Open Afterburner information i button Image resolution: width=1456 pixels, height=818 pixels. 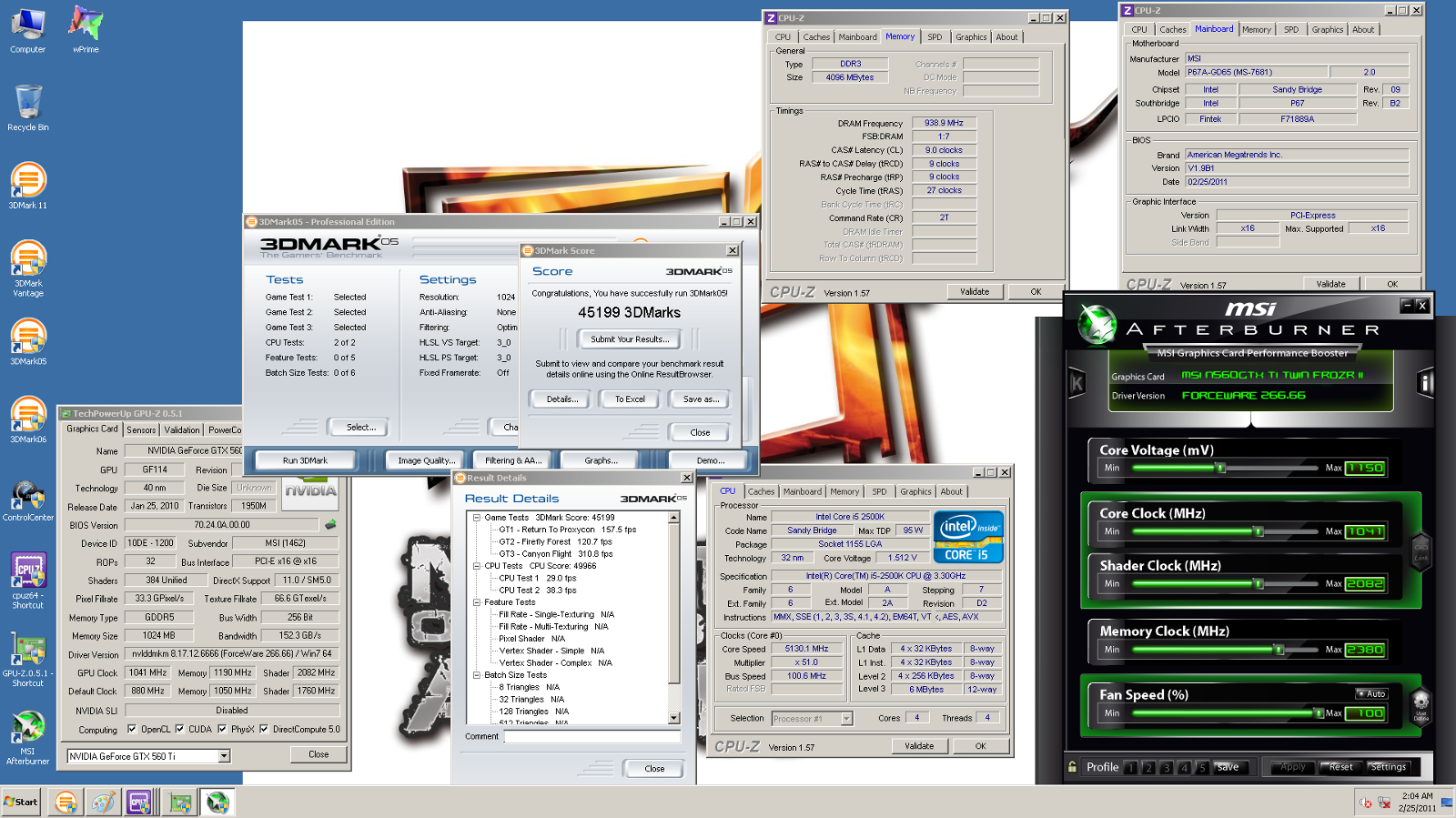[x=1426, y=383]
